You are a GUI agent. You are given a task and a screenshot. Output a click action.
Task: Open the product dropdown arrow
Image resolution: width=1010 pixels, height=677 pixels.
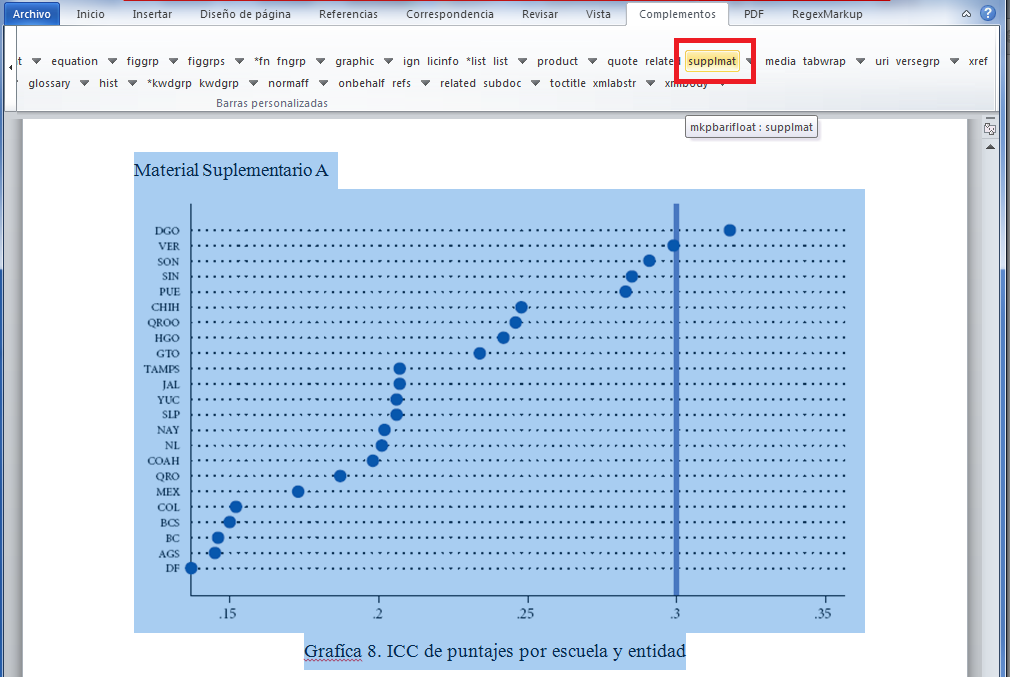[x=593, y=62]
